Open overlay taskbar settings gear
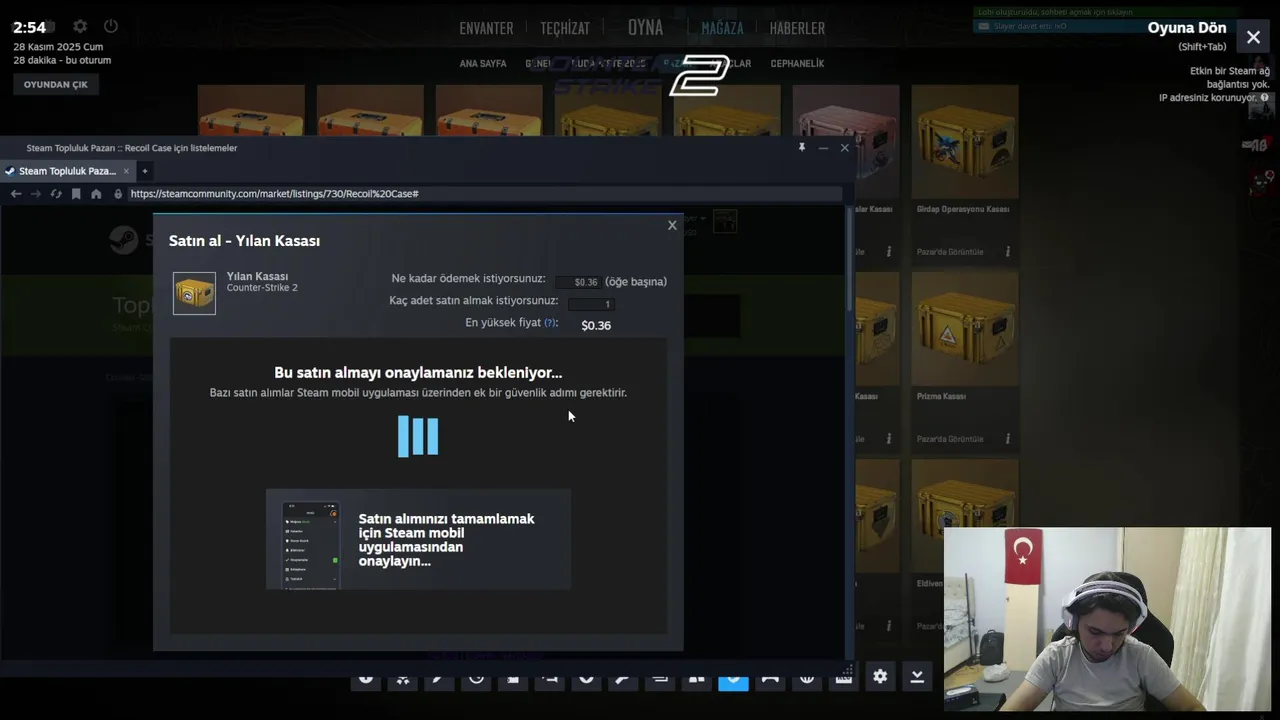Image resolution: width=1280 pixels, height=720 pixels. point(880,676)
